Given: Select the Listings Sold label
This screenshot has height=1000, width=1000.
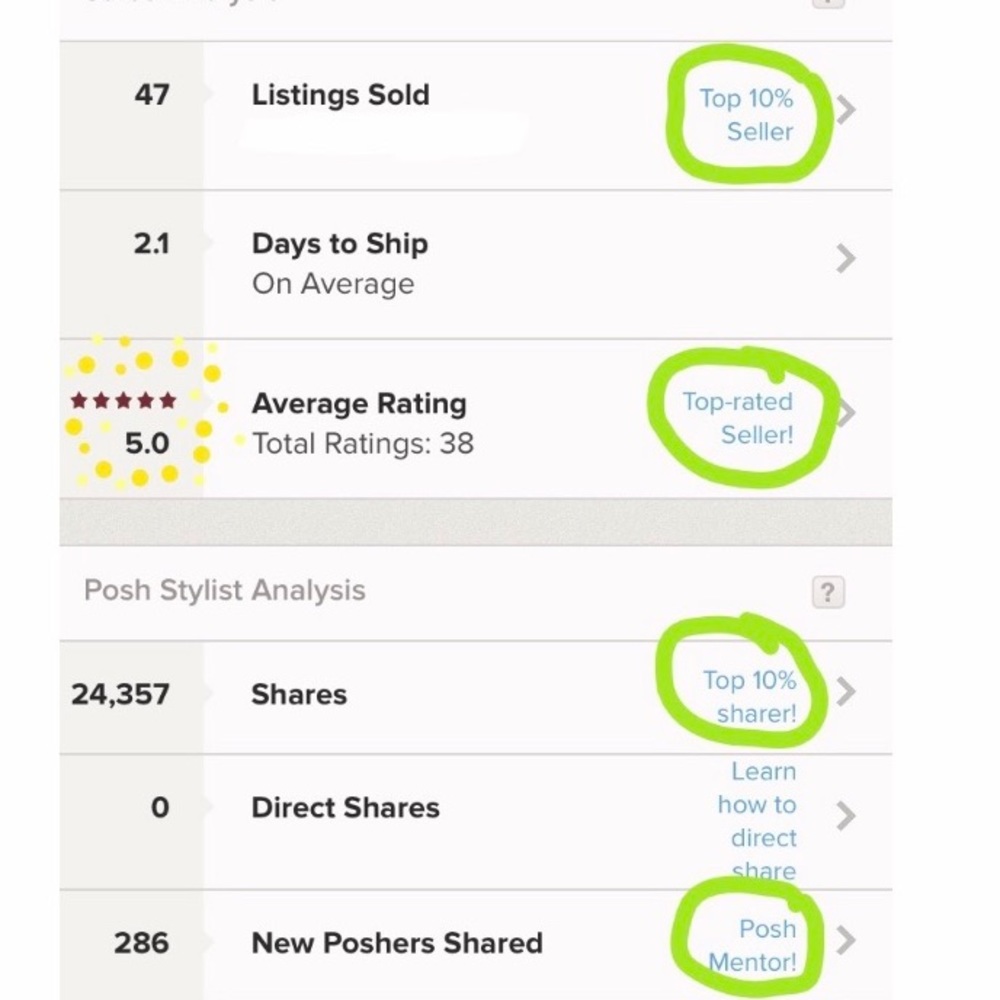Looking at the screenshot, I should click(x=341, y=96).
